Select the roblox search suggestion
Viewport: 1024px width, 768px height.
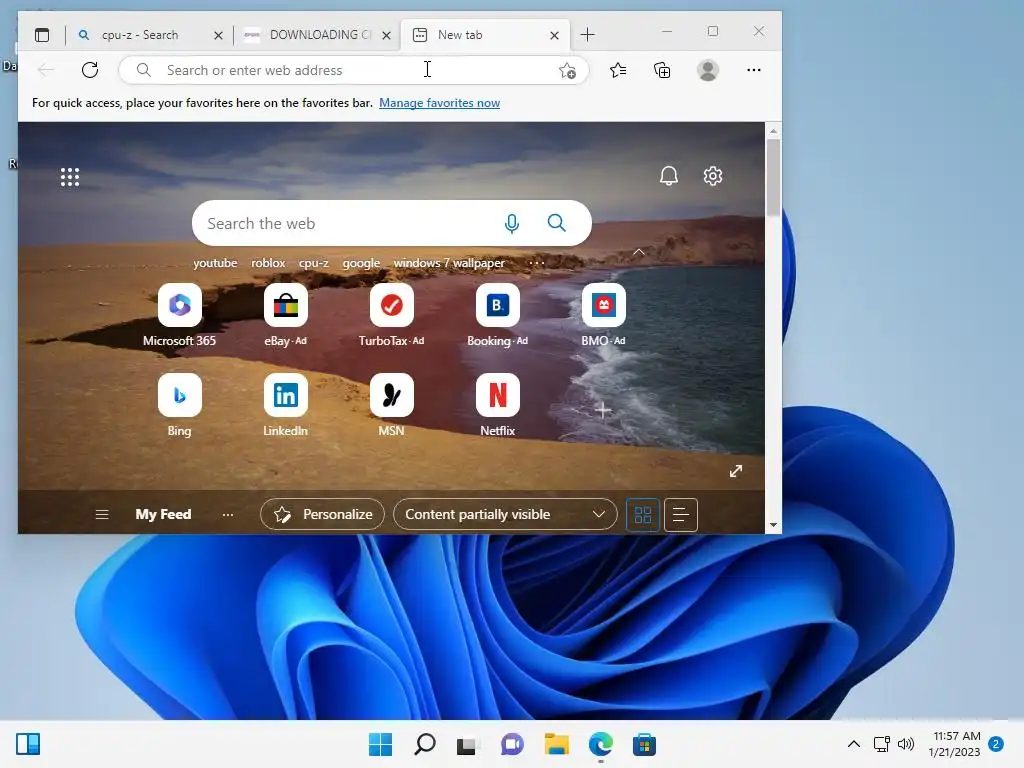pos(268,263)
